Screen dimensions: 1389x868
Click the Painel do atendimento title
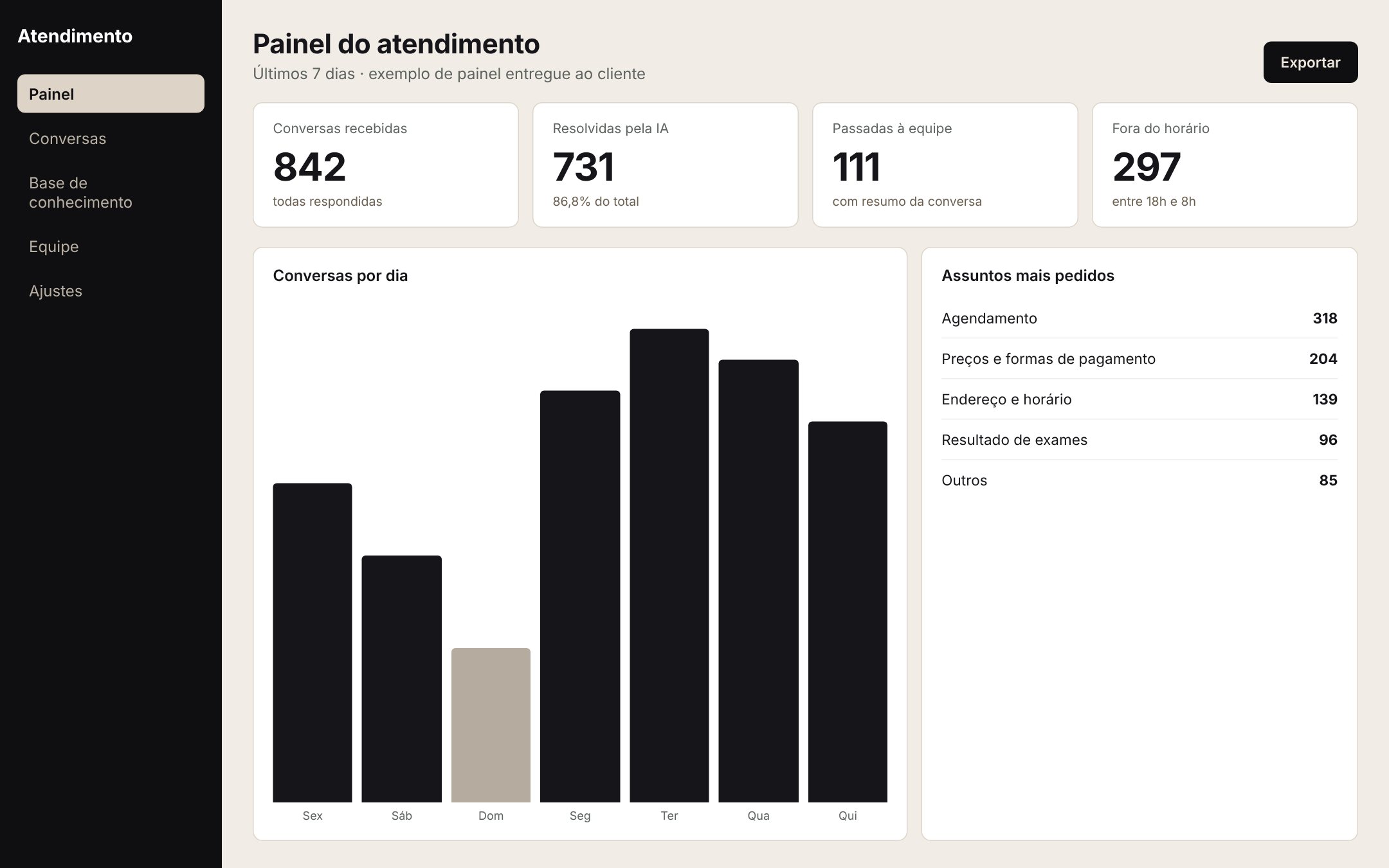tap(396, 44)
